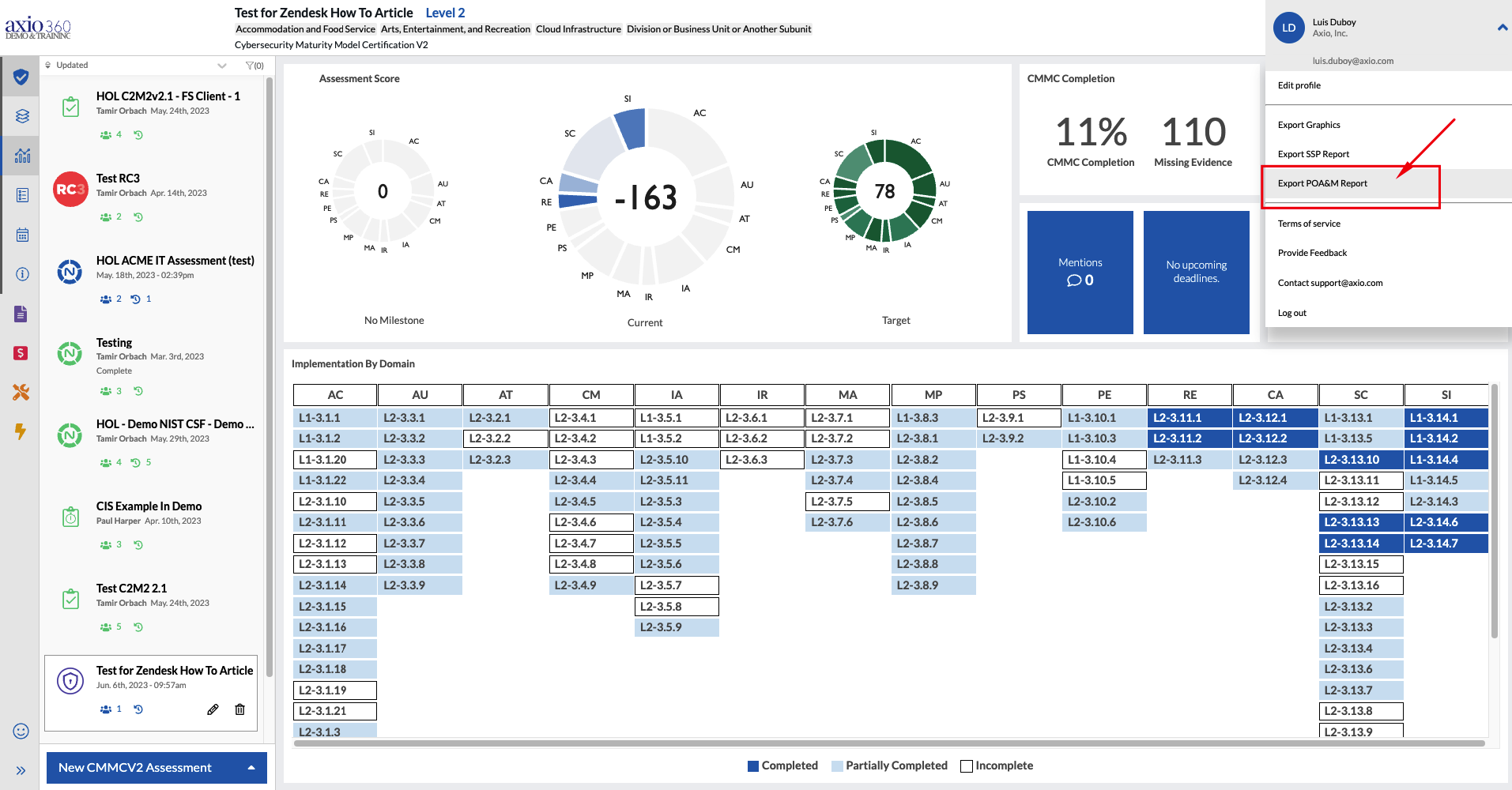Open the yellow lightning bolt sidebar icon
Viewport: 1512px width, 790px height.
tap(21, 431)
